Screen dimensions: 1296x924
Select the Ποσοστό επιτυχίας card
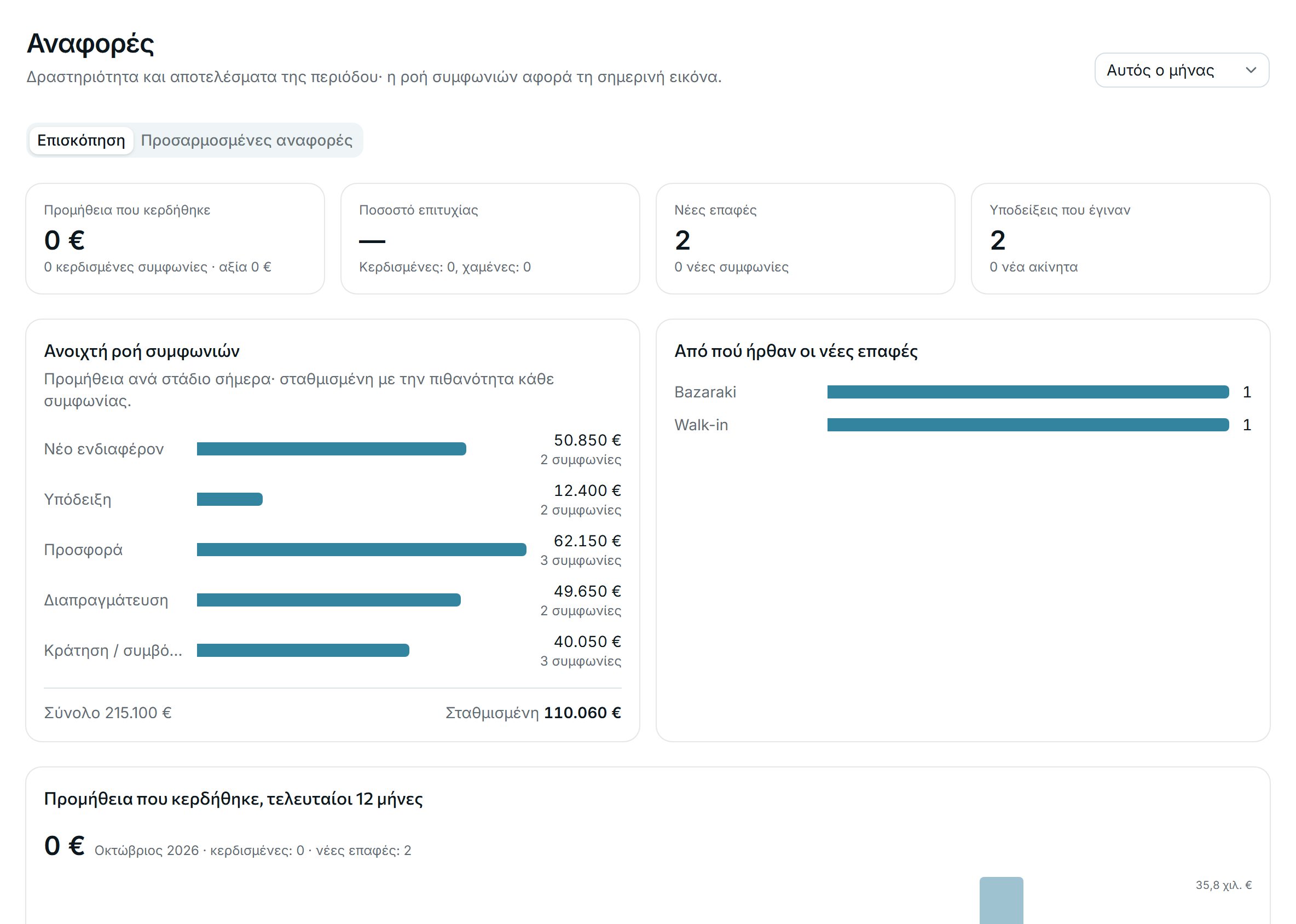click(490, 239)
